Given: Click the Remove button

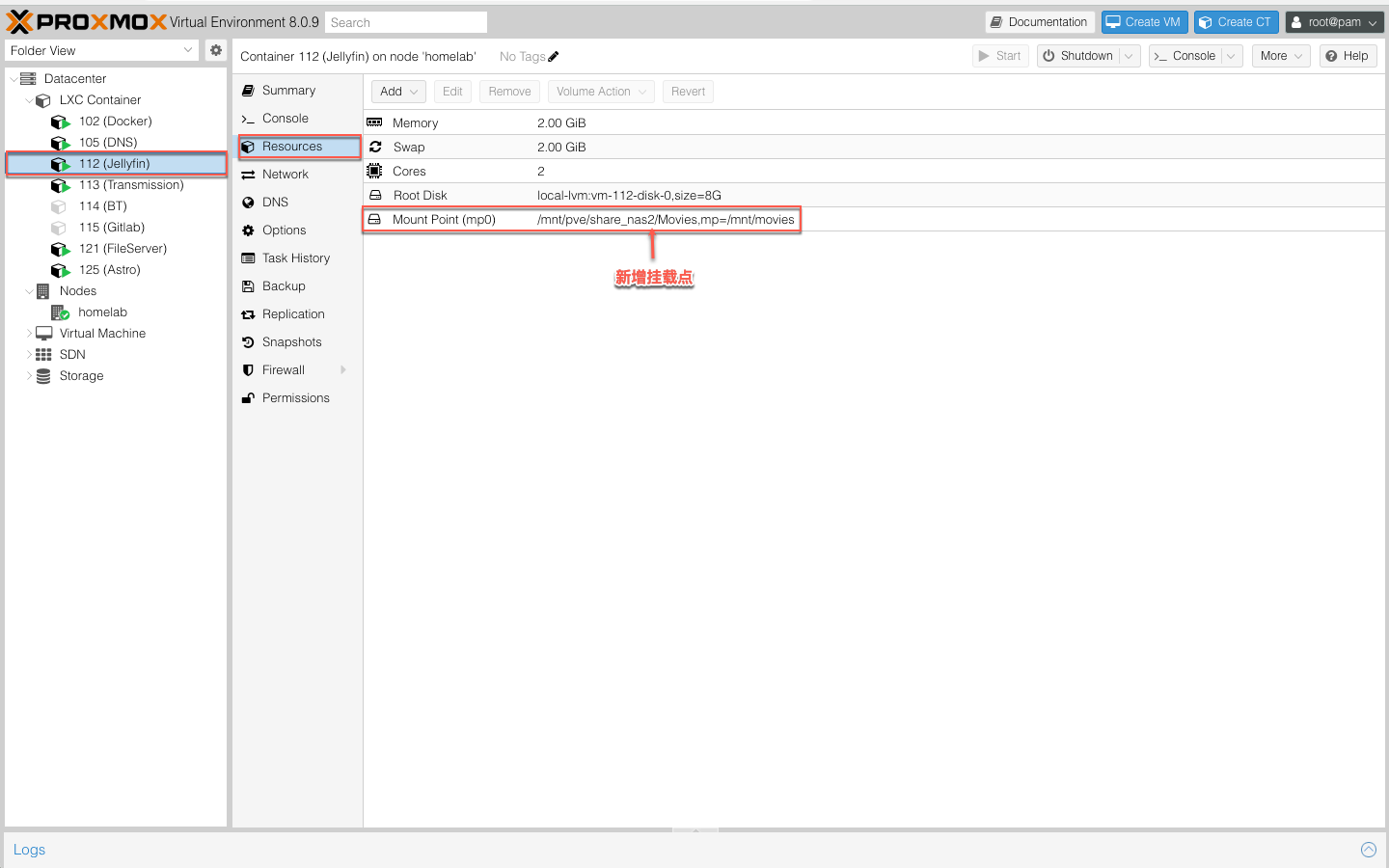Looking at the screenshot, I should point(509,92).
